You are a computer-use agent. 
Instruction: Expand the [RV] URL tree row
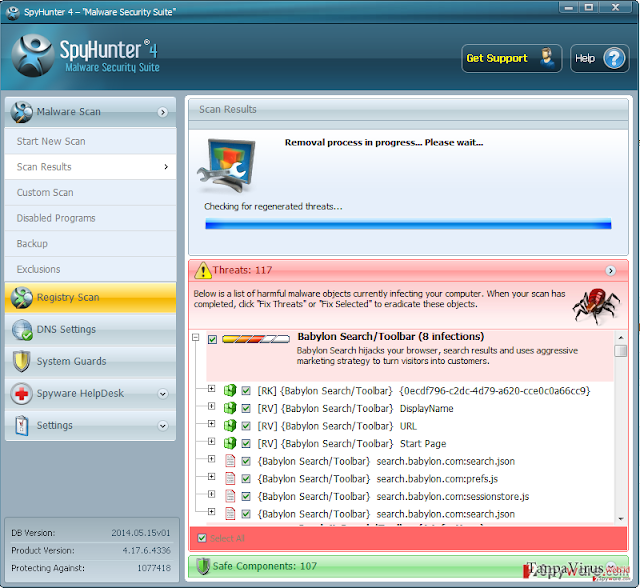tap(211, 424)
